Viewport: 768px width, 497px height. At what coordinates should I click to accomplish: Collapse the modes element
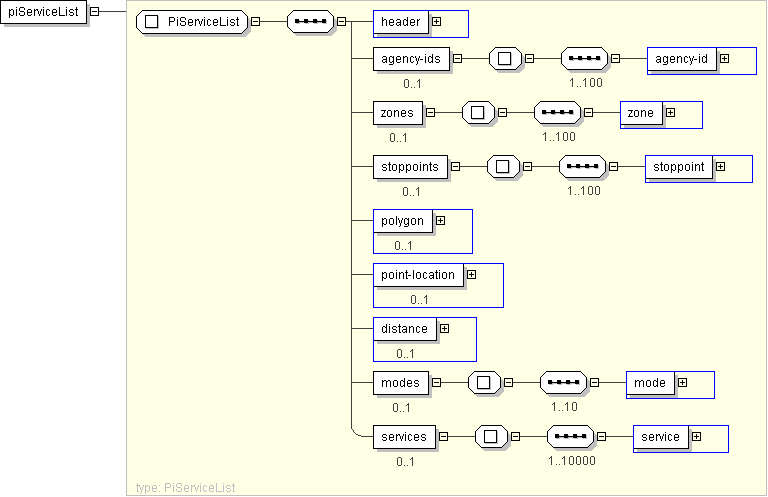click(436, 382)
